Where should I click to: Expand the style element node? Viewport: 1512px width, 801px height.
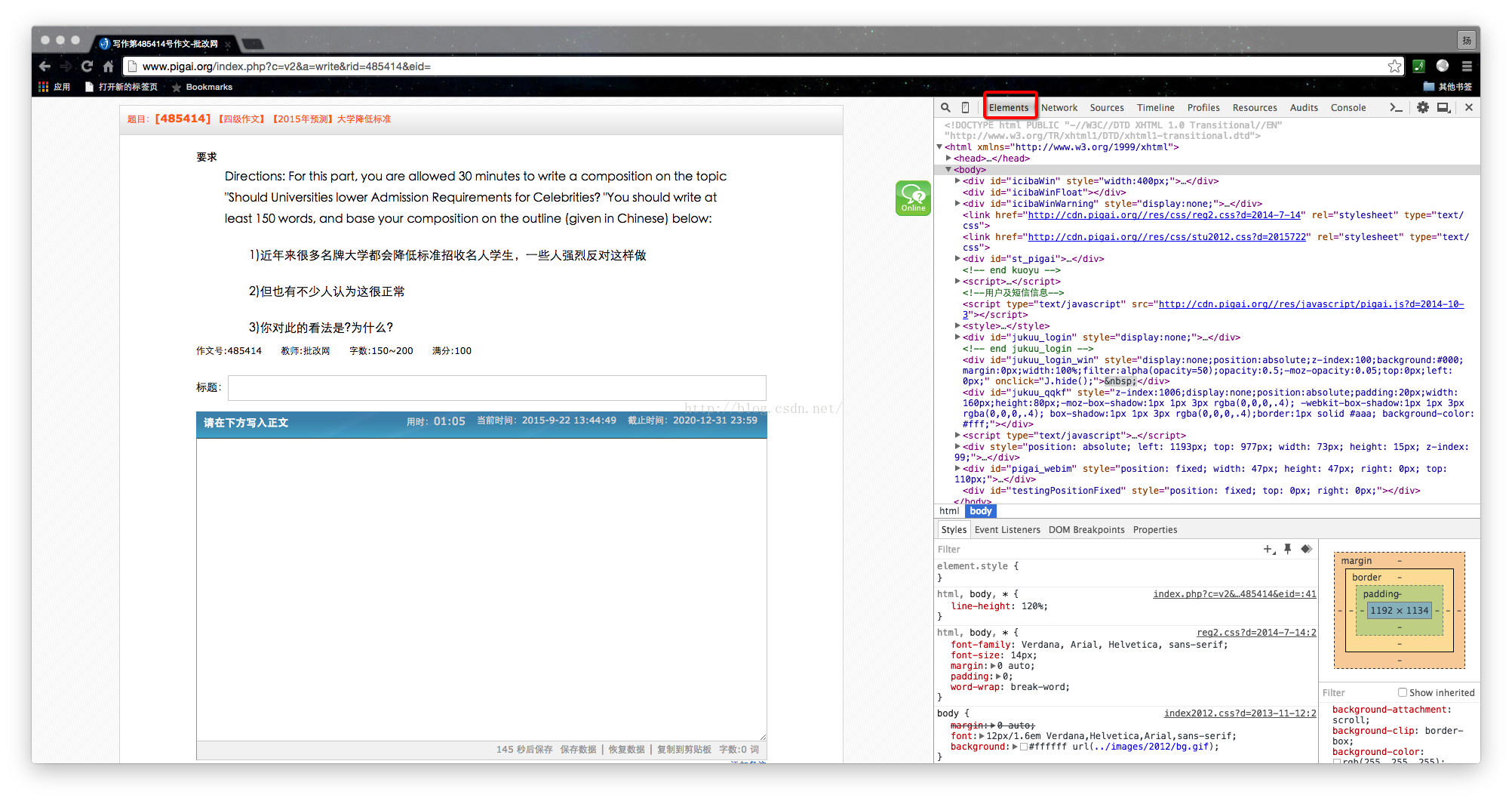point(958,326)
